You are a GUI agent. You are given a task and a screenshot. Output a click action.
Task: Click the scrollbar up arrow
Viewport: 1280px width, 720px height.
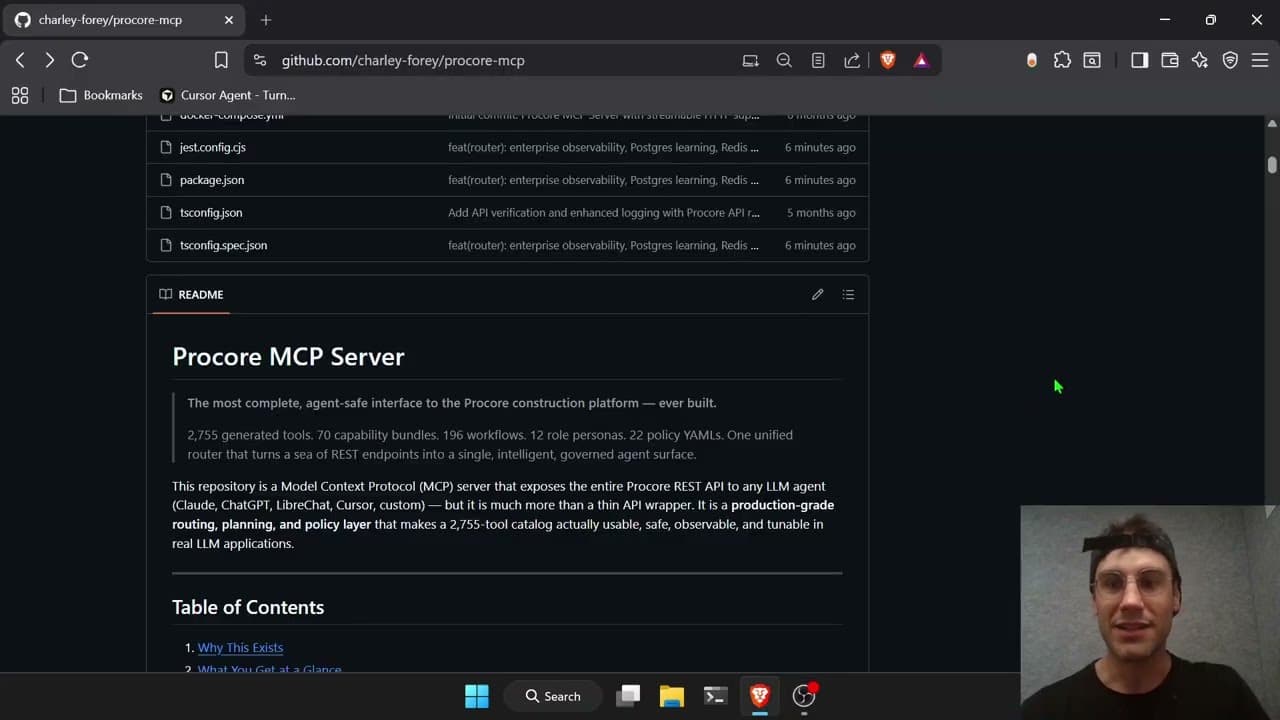click(1272, 123)
